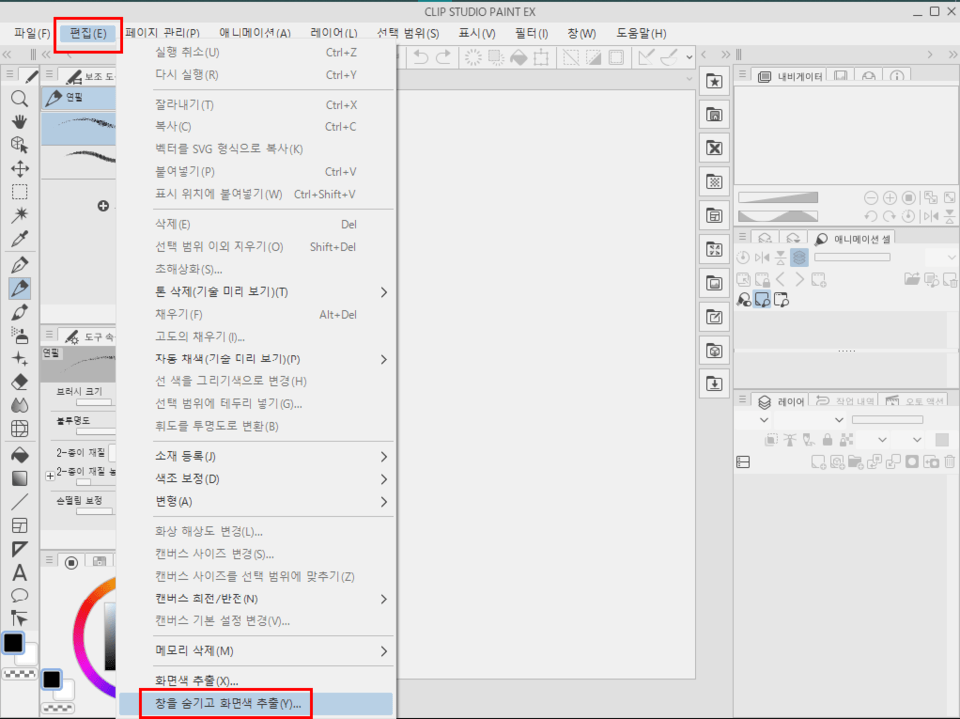
Task: Choose the Auto select wand tool
Action: click(19, 216)
